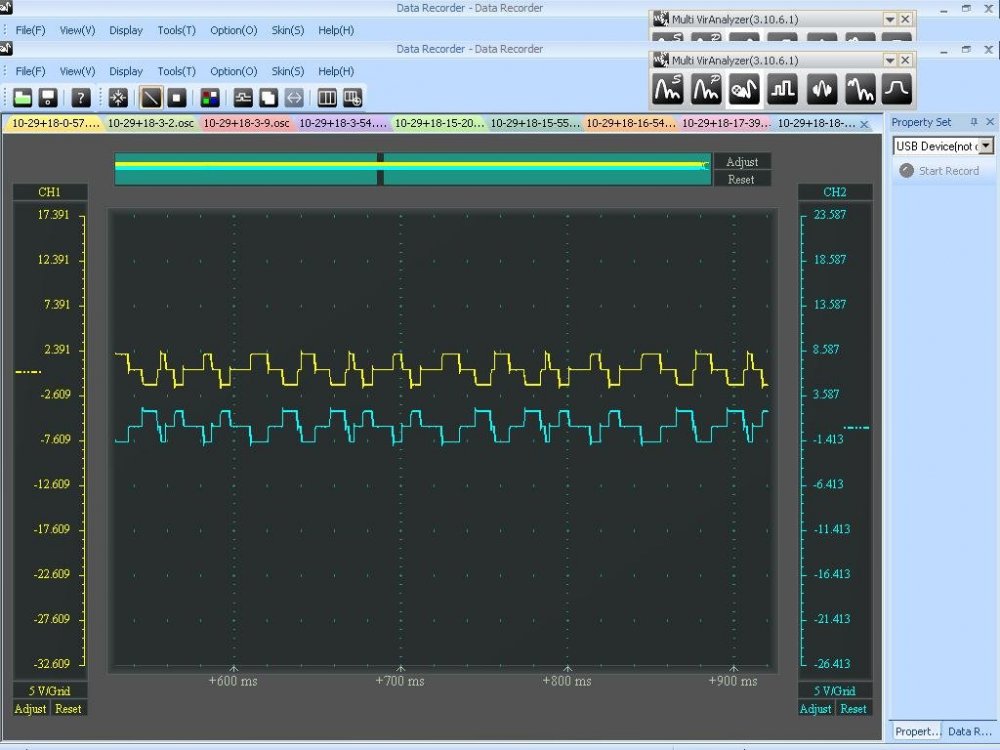Image resolution: width=1000 pixels, height=750 pixels.
Task: Expand the Multi VirAnalyzer title dropdown arrow
Action: point(889,62)
